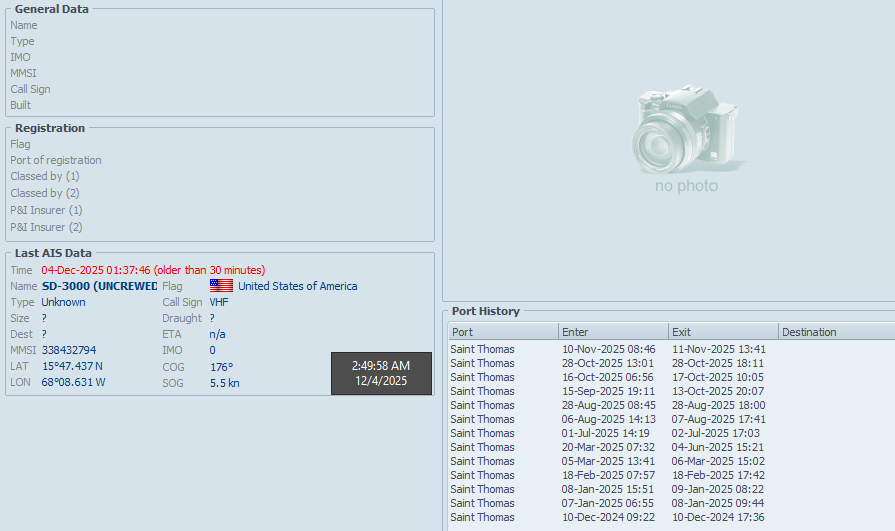The width and height of the screenshot is (895, 531).
Task: Select port row entered 28-Oct-2025 13:01
Action: (x=671, y=363)
